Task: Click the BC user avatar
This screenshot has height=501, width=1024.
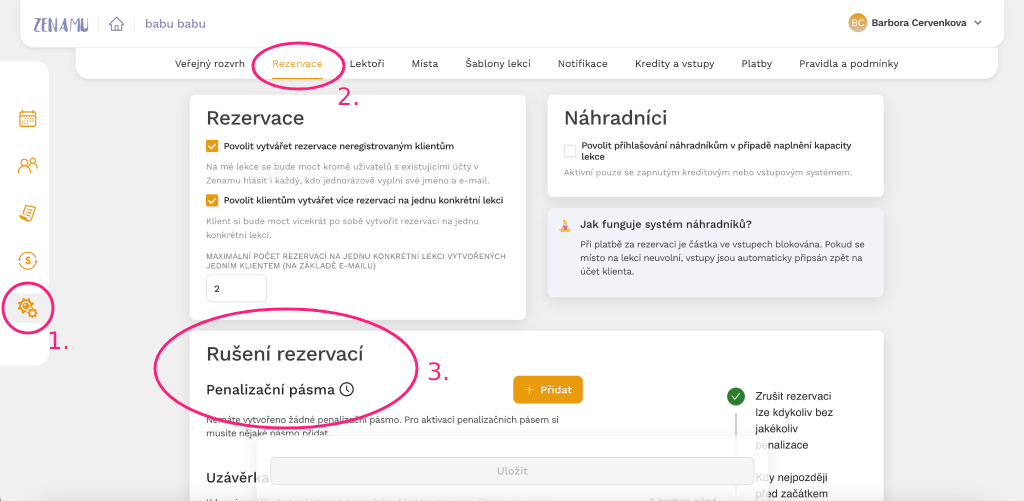Action: [x=857, y=23]
